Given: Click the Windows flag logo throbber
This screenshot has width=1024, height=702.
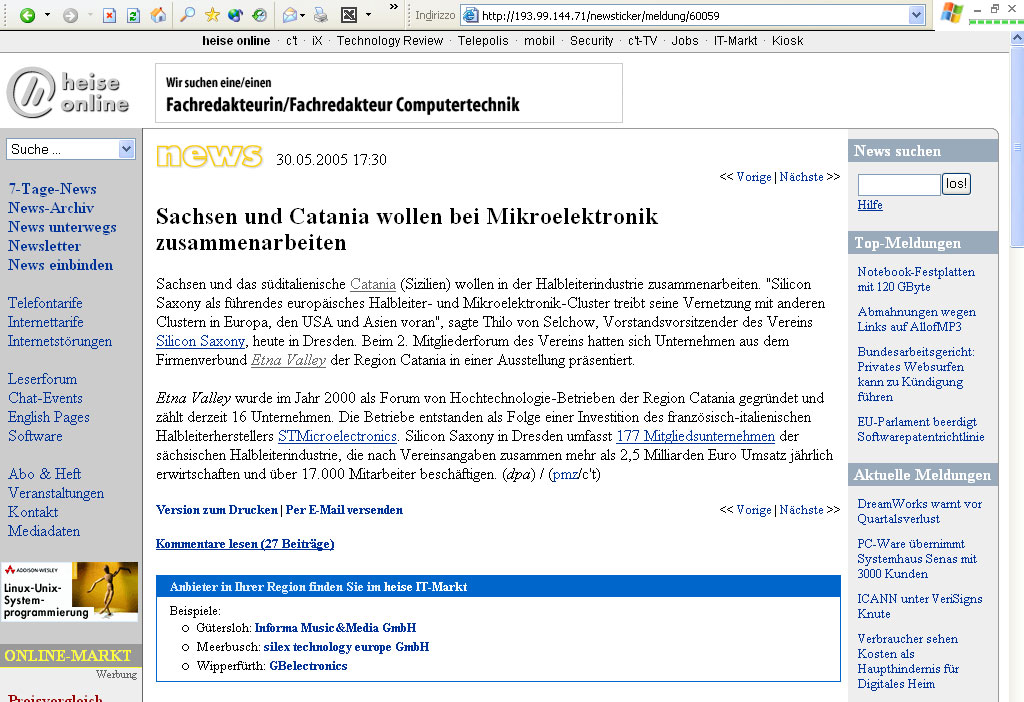Looking at the screenshot, I should 952,13.
